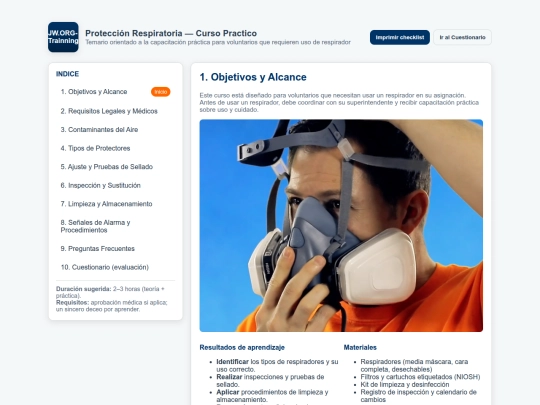The width and height of the screenshot is (540, 405).
Task: Click bullet Realizar inspecciones y pruebas de sellado
Action: click(270, 381)
